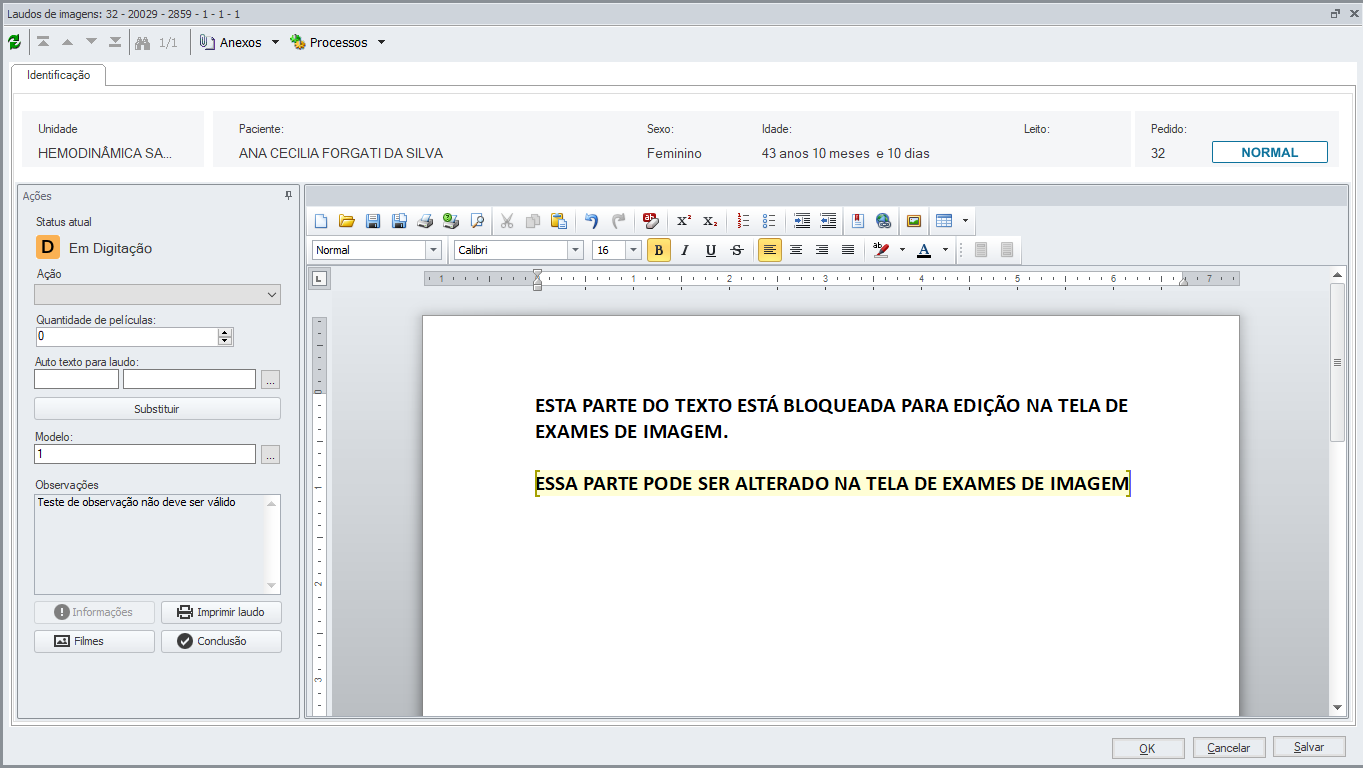Image resolution: width=1363 pixels, height=768 pixels.
Task: Click the ellipsis button beside Auto texto fields
Action: [x=270, y=380]
